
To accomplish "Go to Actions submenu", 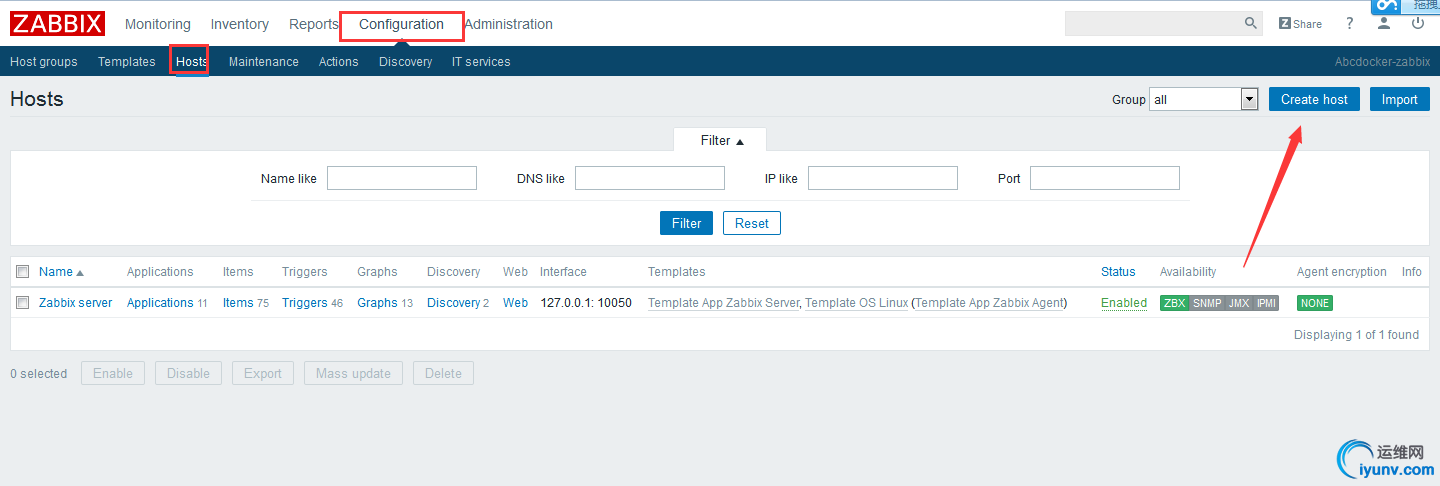I will tap(339, 62).
